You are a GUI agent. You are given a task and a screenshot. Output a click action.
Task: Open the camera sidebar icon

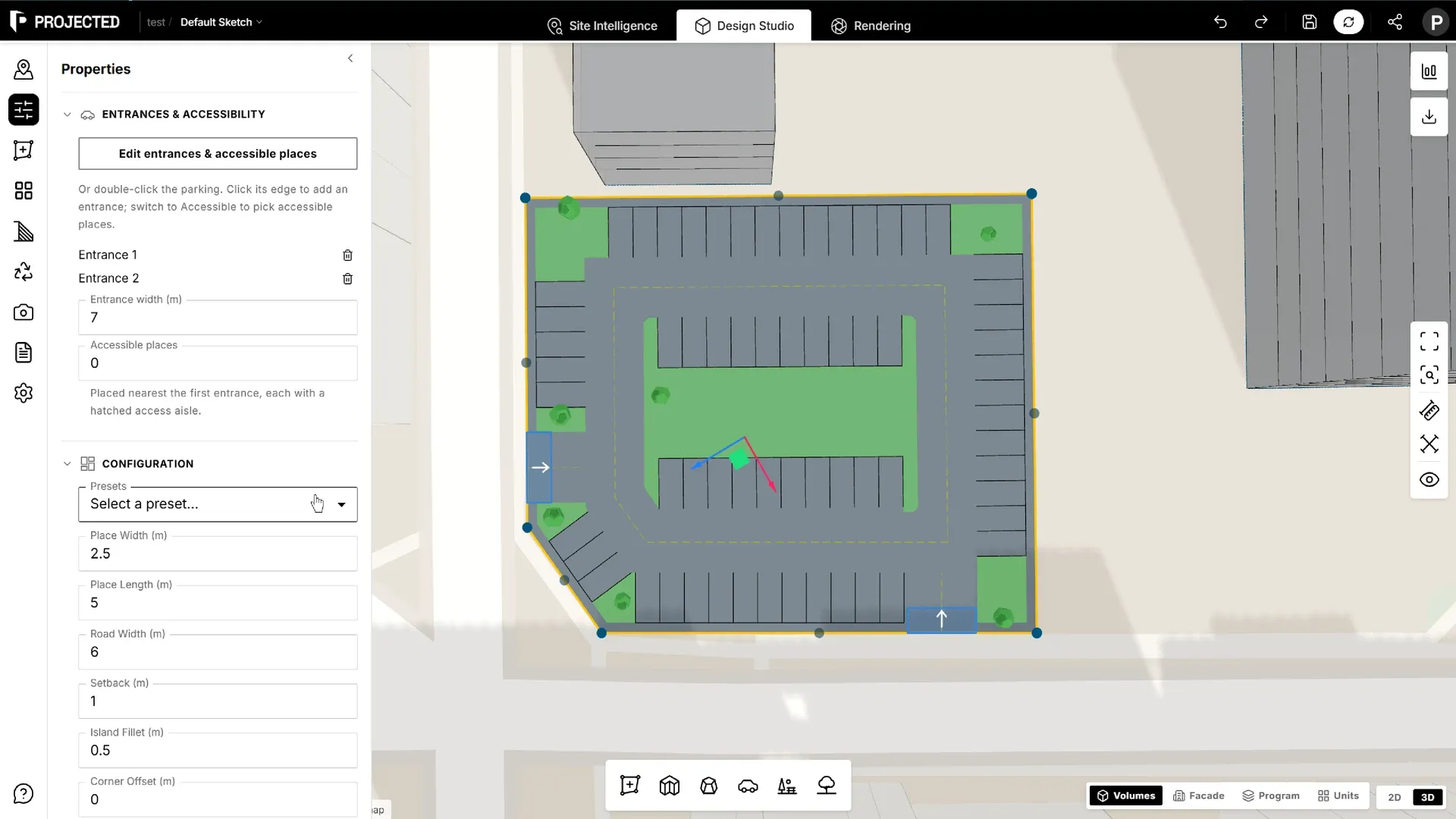(x=24, y=312)
